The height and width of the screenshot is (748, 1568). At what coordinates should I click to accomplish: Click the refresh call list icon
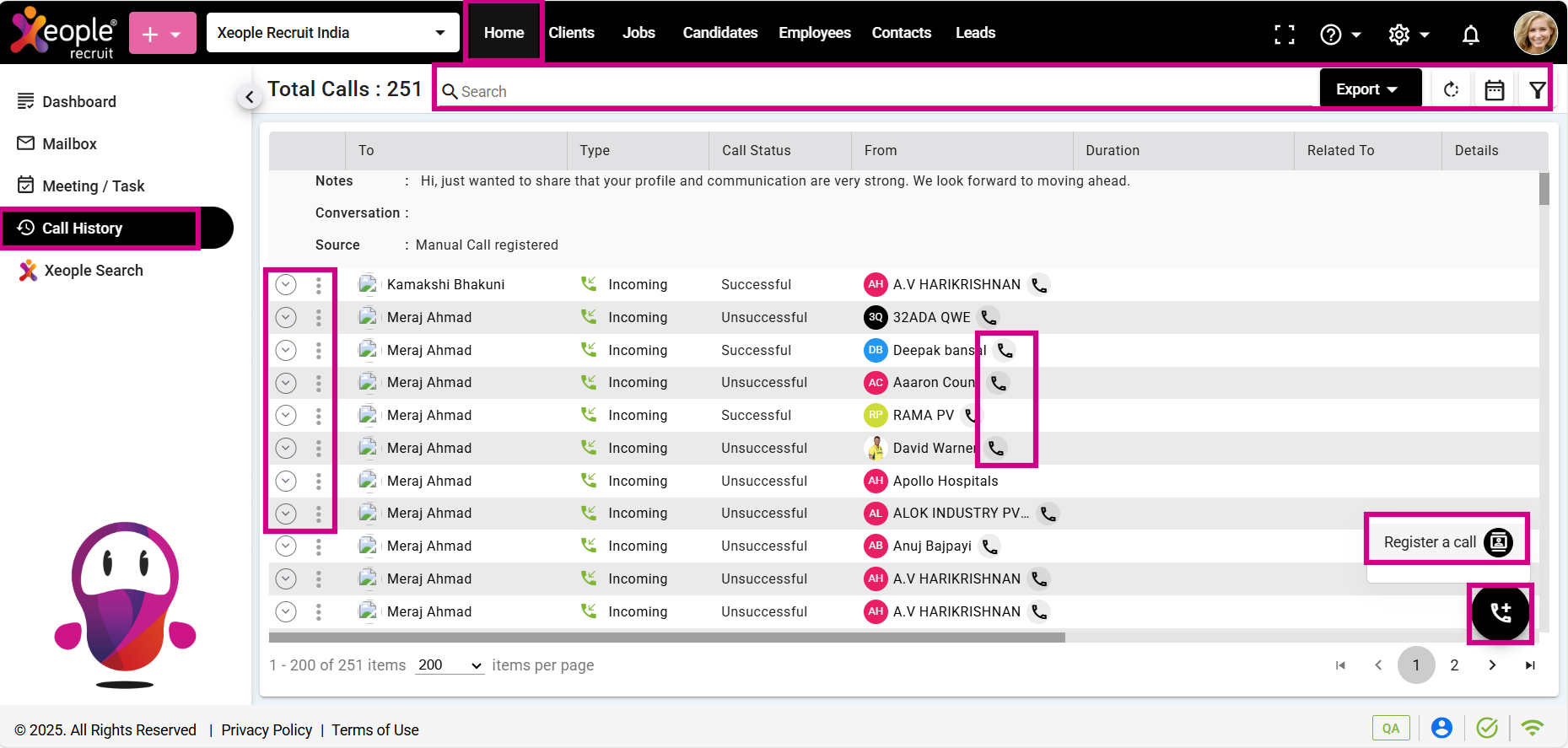click(1451, 90)
